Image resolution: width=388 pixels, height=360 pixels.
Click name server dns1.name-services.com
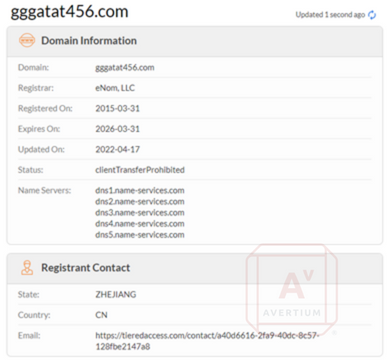[140, 190]
